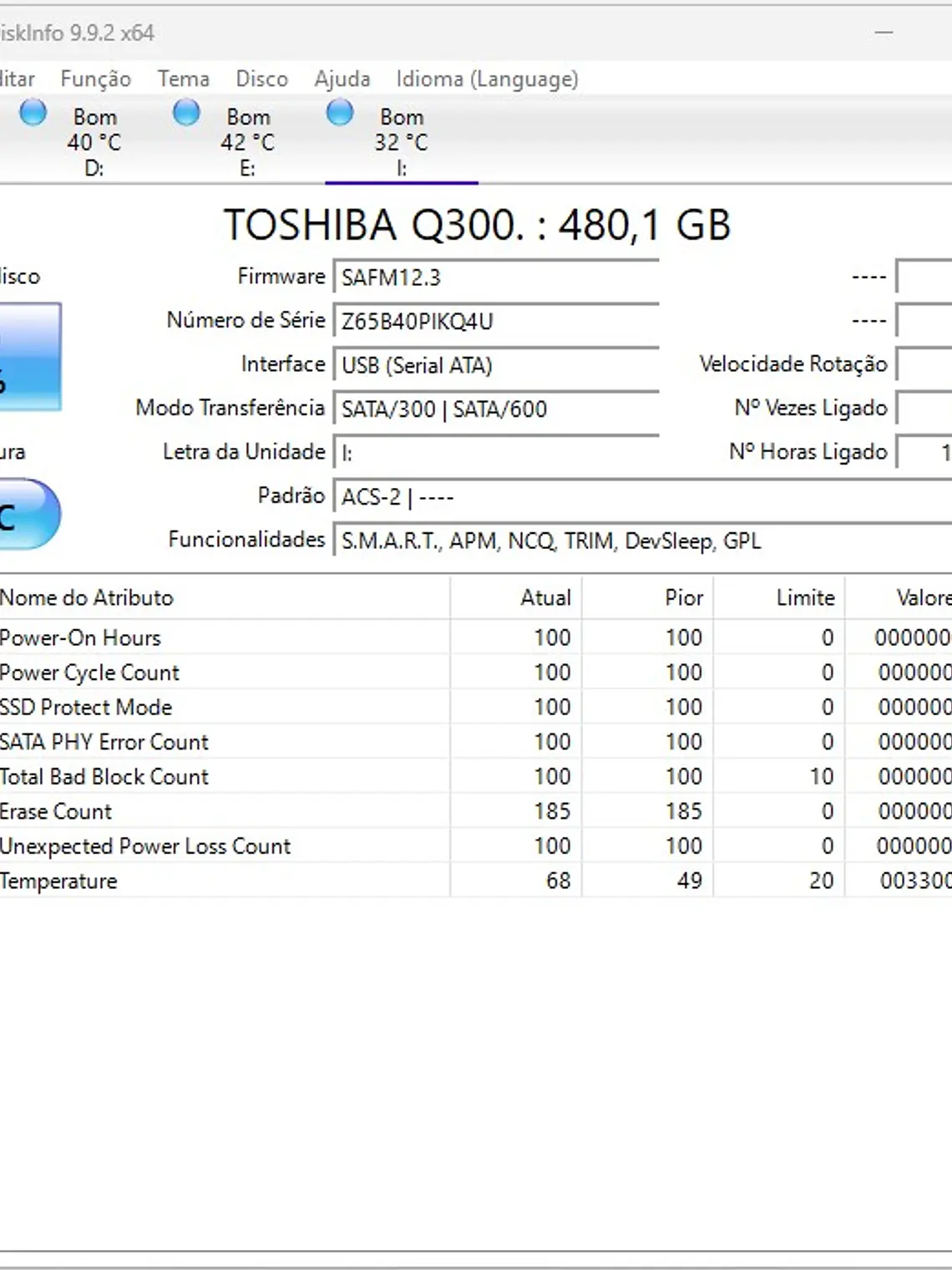The width and height of the screenshot is (952, 1270).
Task: Open the Tema menu
Action: click(x=184, y=79)
